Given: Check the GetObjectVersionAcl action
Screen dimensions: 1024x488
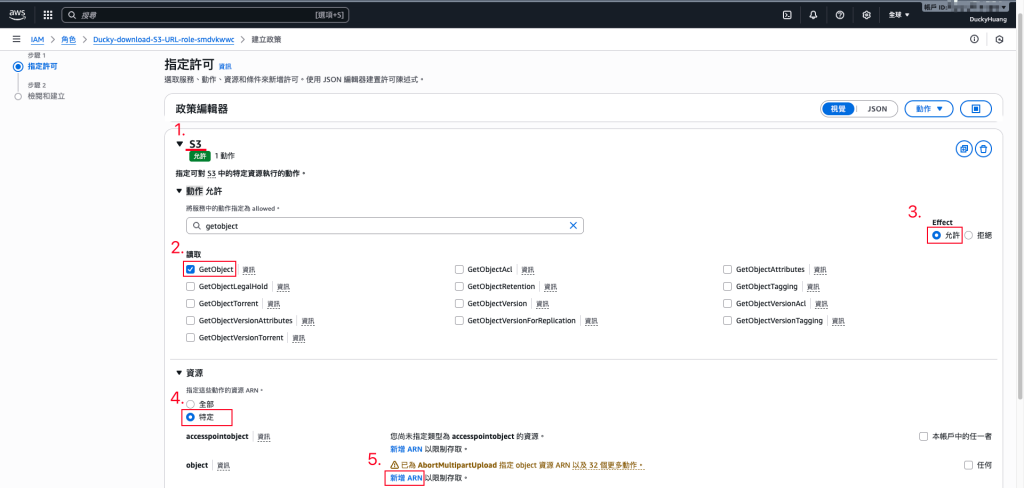Looking at the screenshot, I should coord(728,303).
